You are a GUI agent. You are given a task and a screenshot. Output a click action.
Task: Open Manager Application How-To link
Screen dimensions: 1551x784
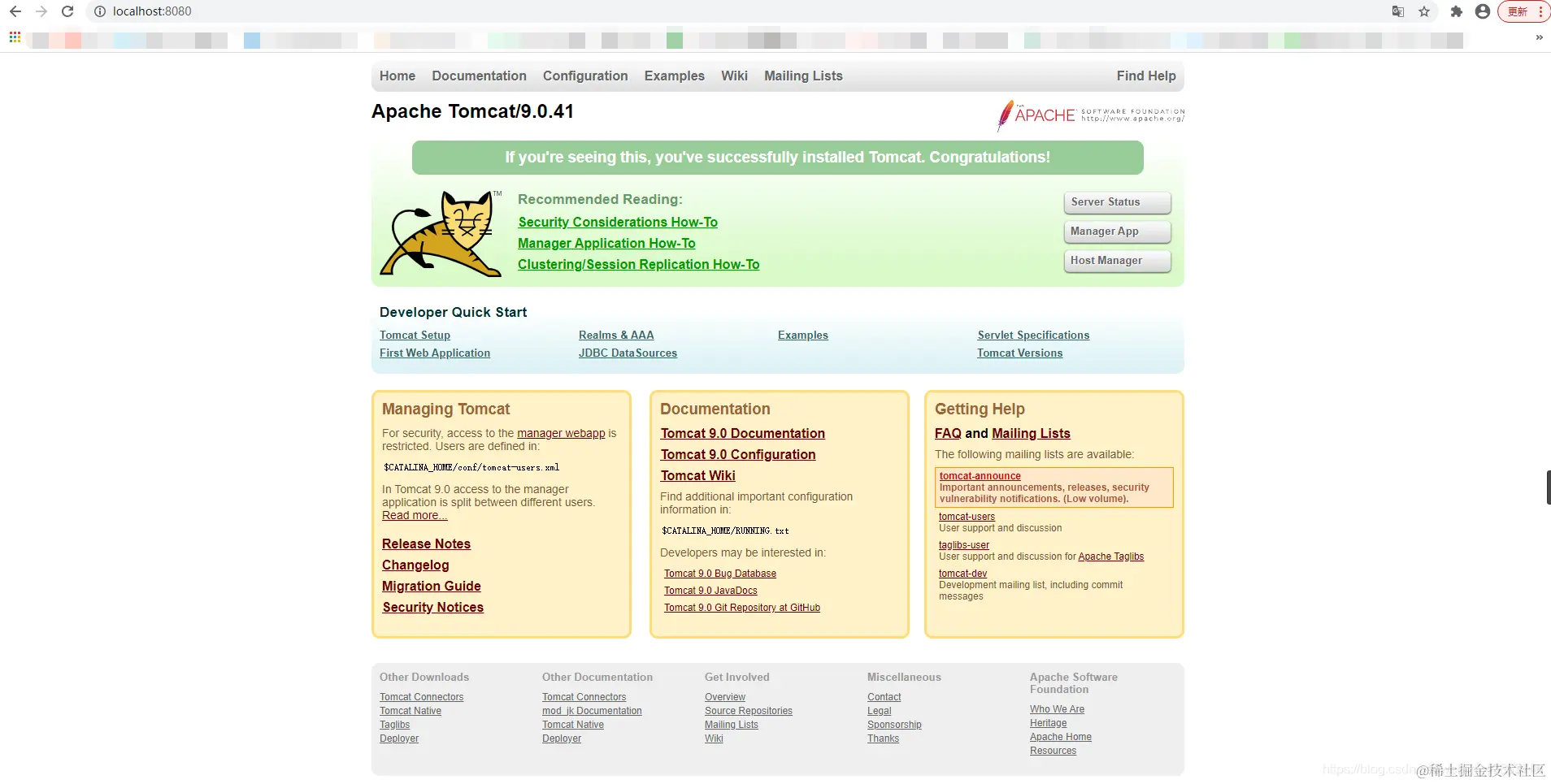(606, 243)
